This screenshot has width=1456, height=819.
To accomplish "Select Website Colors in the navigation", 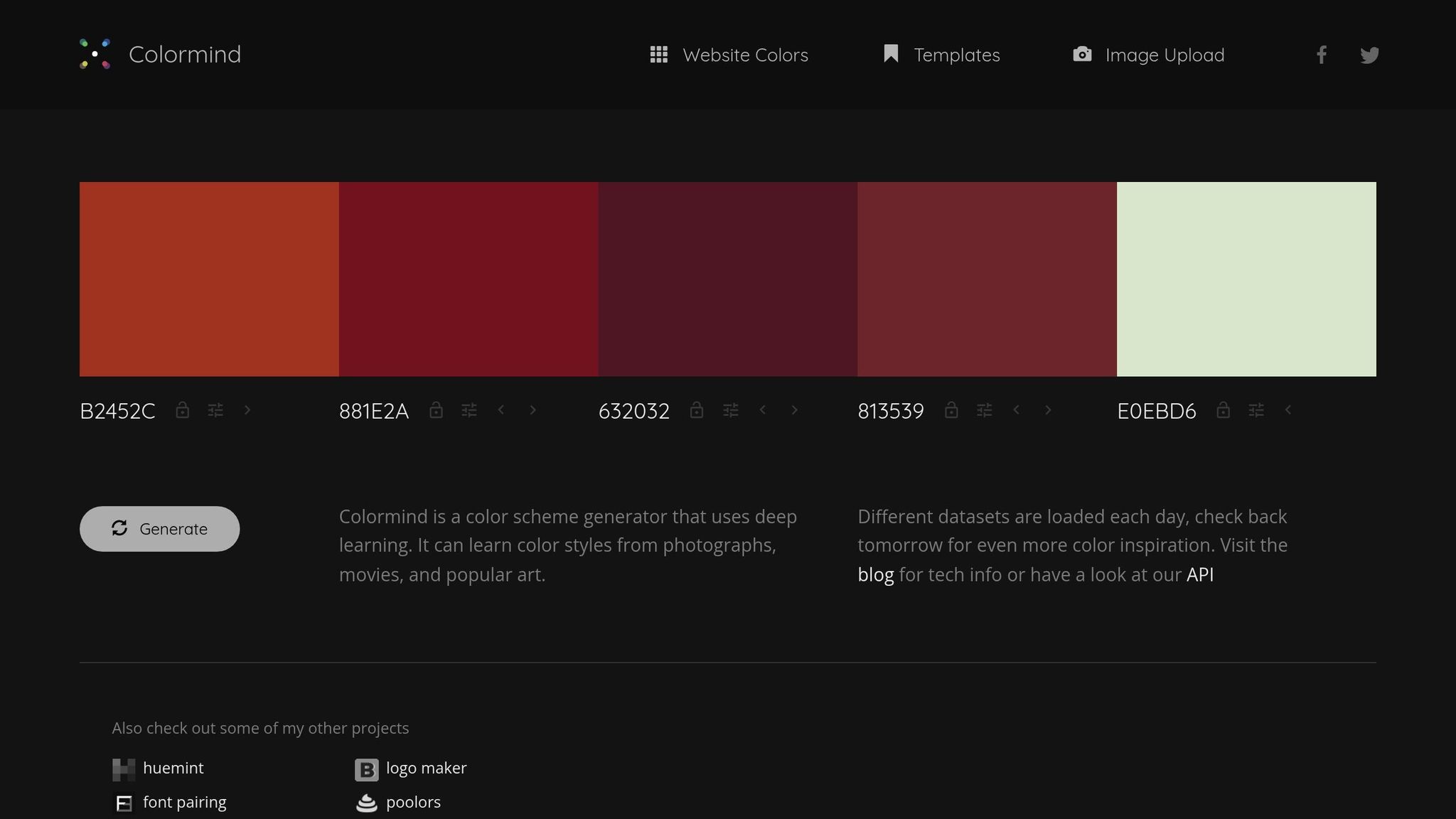I will tap(745, 55).
